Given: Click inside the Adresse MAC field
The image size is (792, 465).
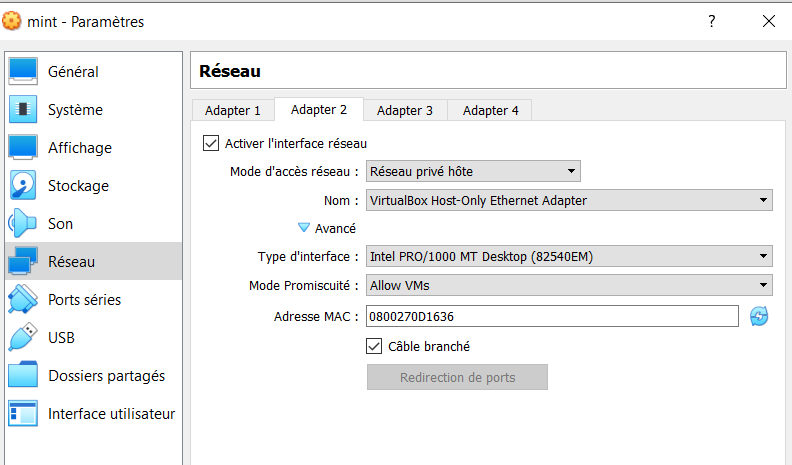Looking at the screenshot, I should [x=552, y=317].
